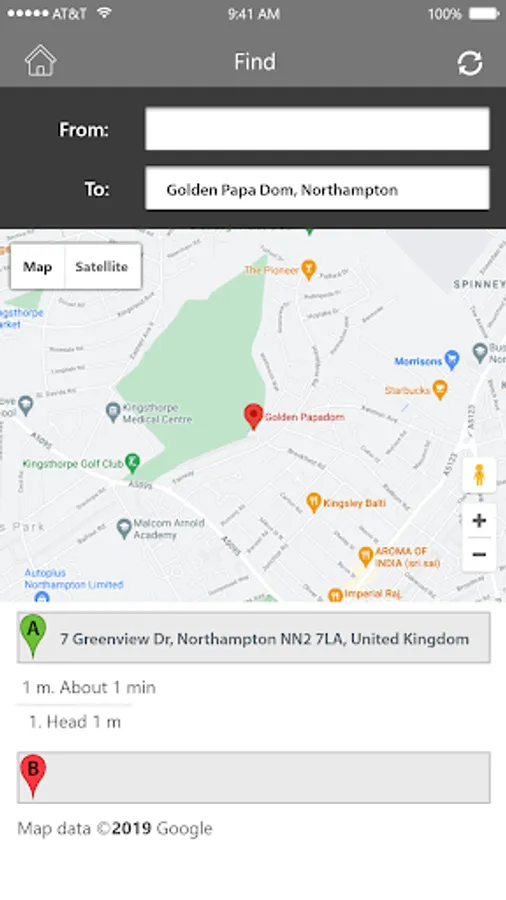This screenshot has height=900, width=506.
Task: Switch to Map view
Action: pyautogui.click(x=37, y=267)
